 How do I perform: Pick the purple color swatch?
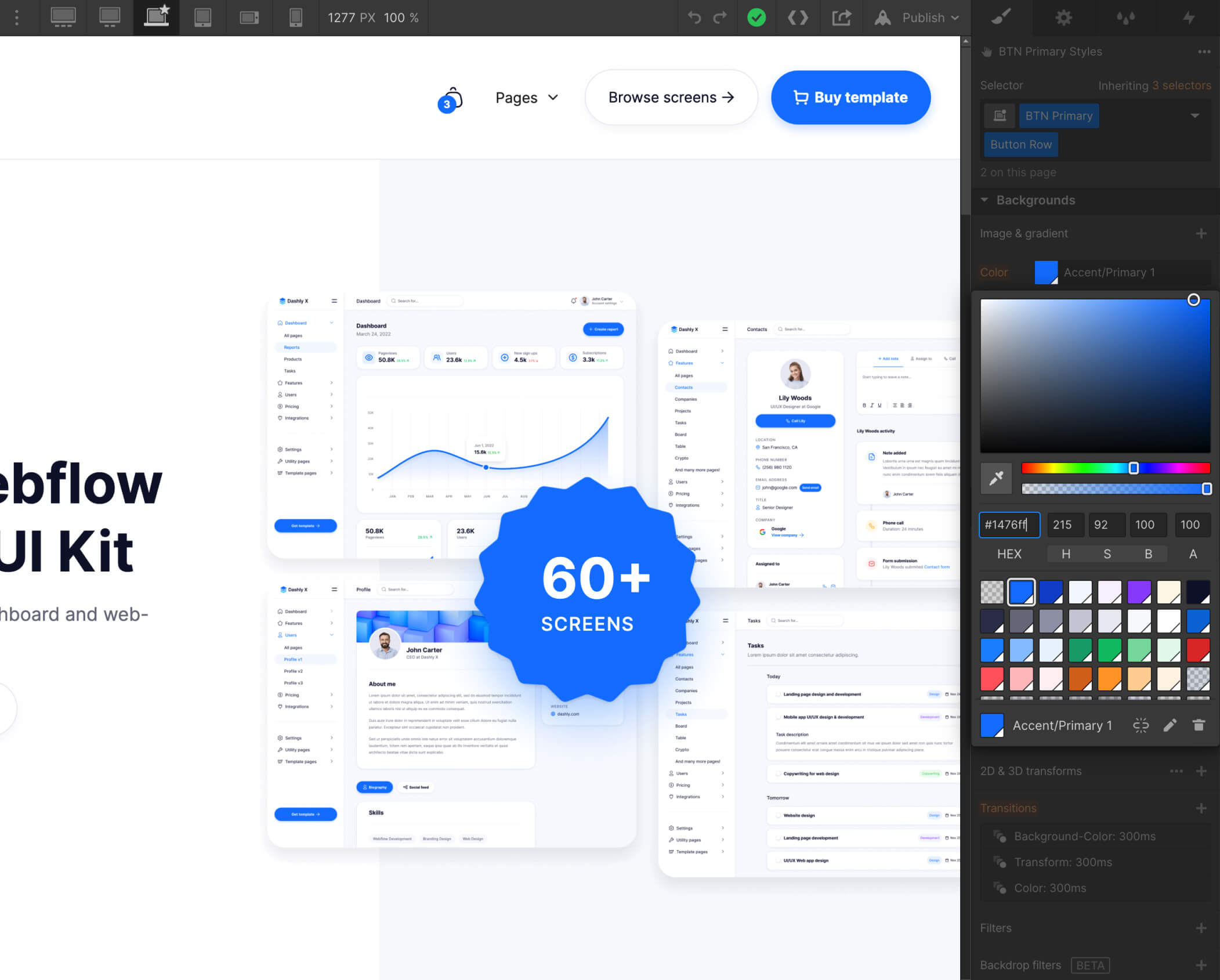[x=1139, y=592]
